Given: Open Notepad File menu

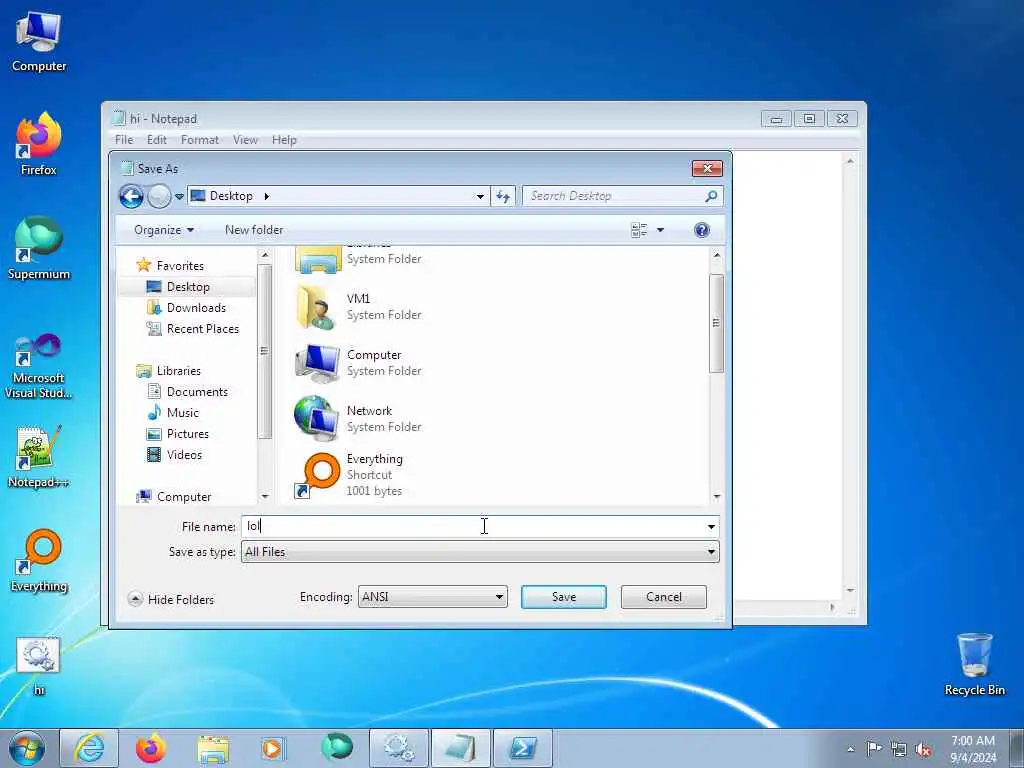Looking at the screenshot, I should click(x=124, y=140).
